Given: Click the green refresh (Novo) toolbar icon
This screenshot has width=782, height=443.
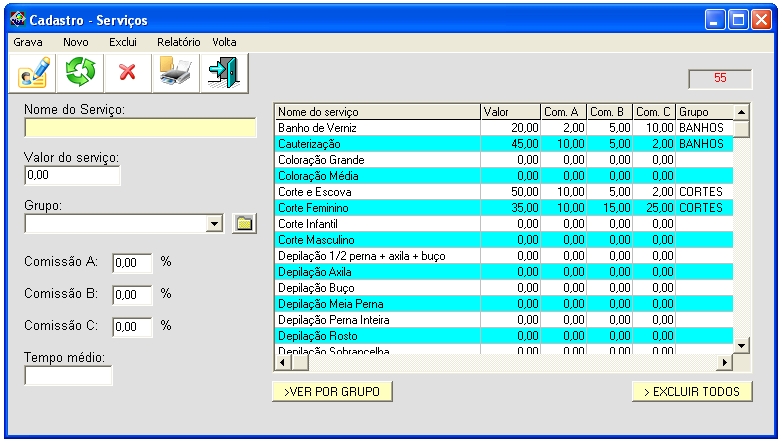Looking at the screenshot, I should point(80,73).
